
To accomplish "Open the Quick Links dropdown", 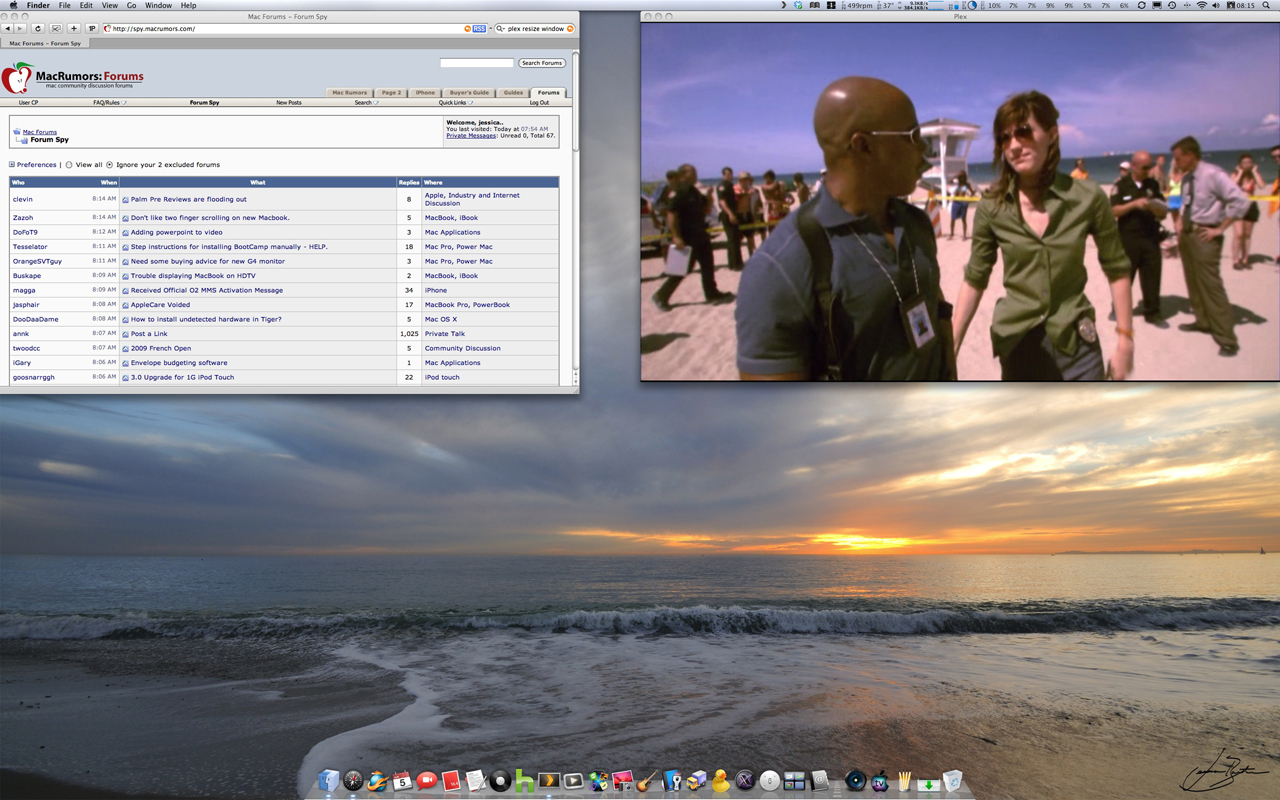I will coord(455,102).
